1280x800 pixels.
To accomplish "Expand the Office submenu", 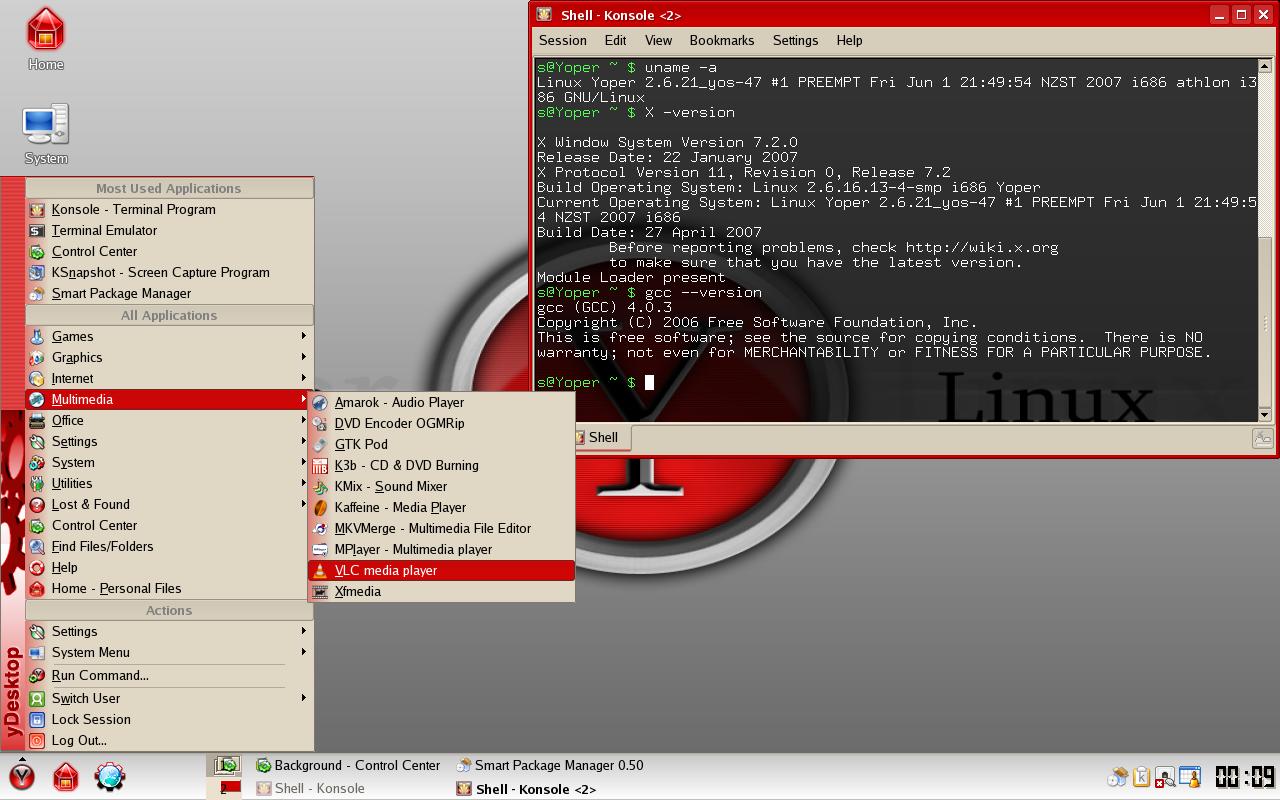I will (169, 420).
